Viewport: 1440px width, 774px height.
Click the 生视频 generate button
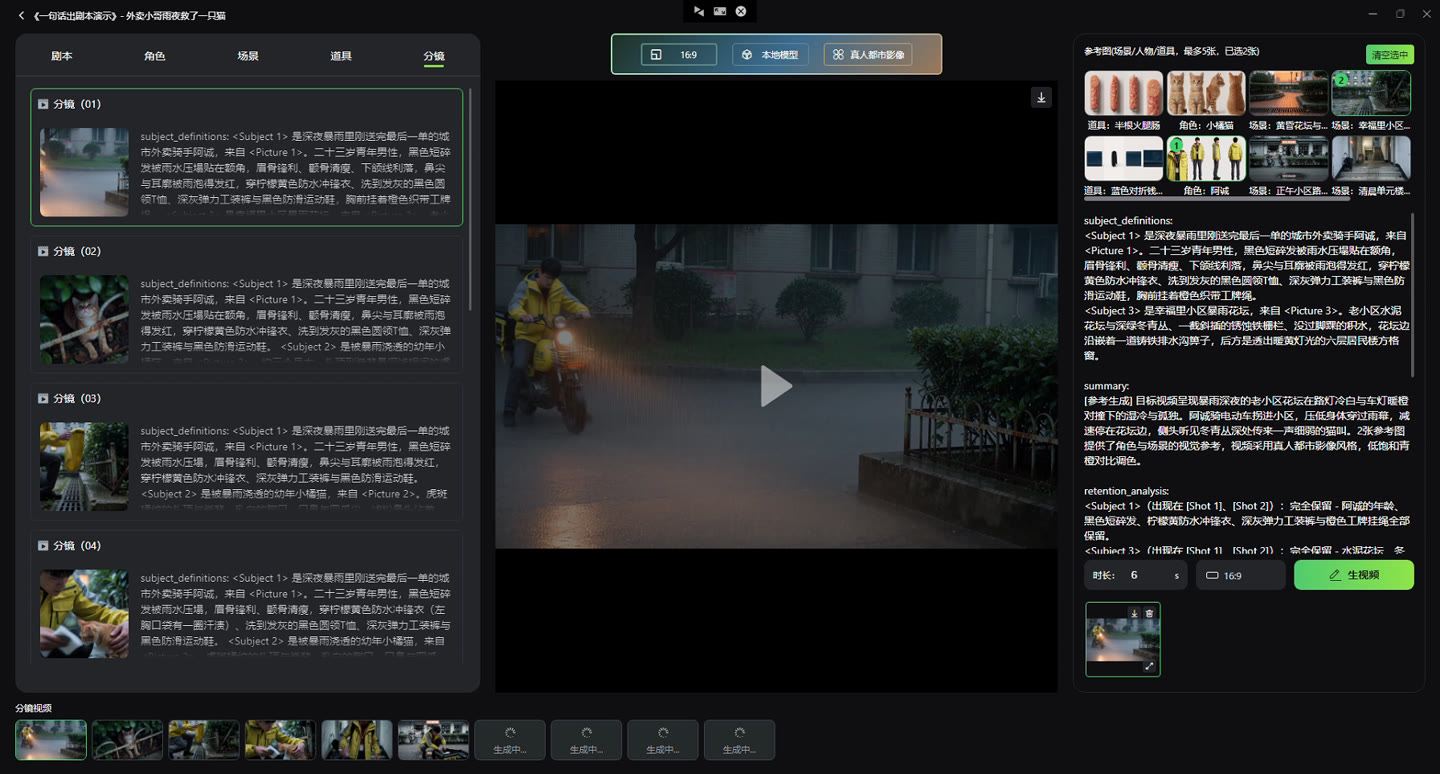click(x=1354, y=575)
